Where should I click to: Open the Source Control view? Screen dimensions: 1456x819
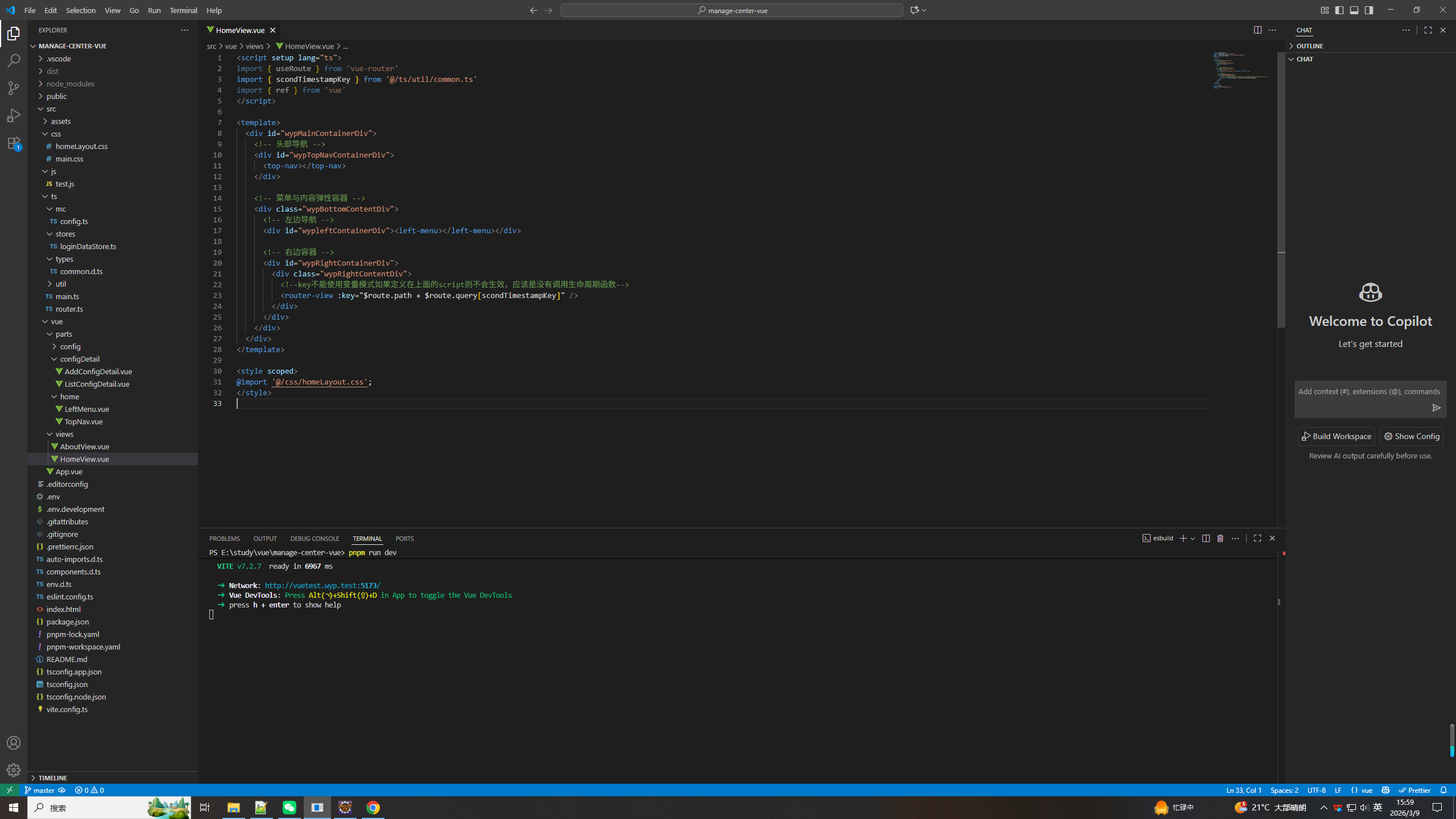[x=14, y=88]
